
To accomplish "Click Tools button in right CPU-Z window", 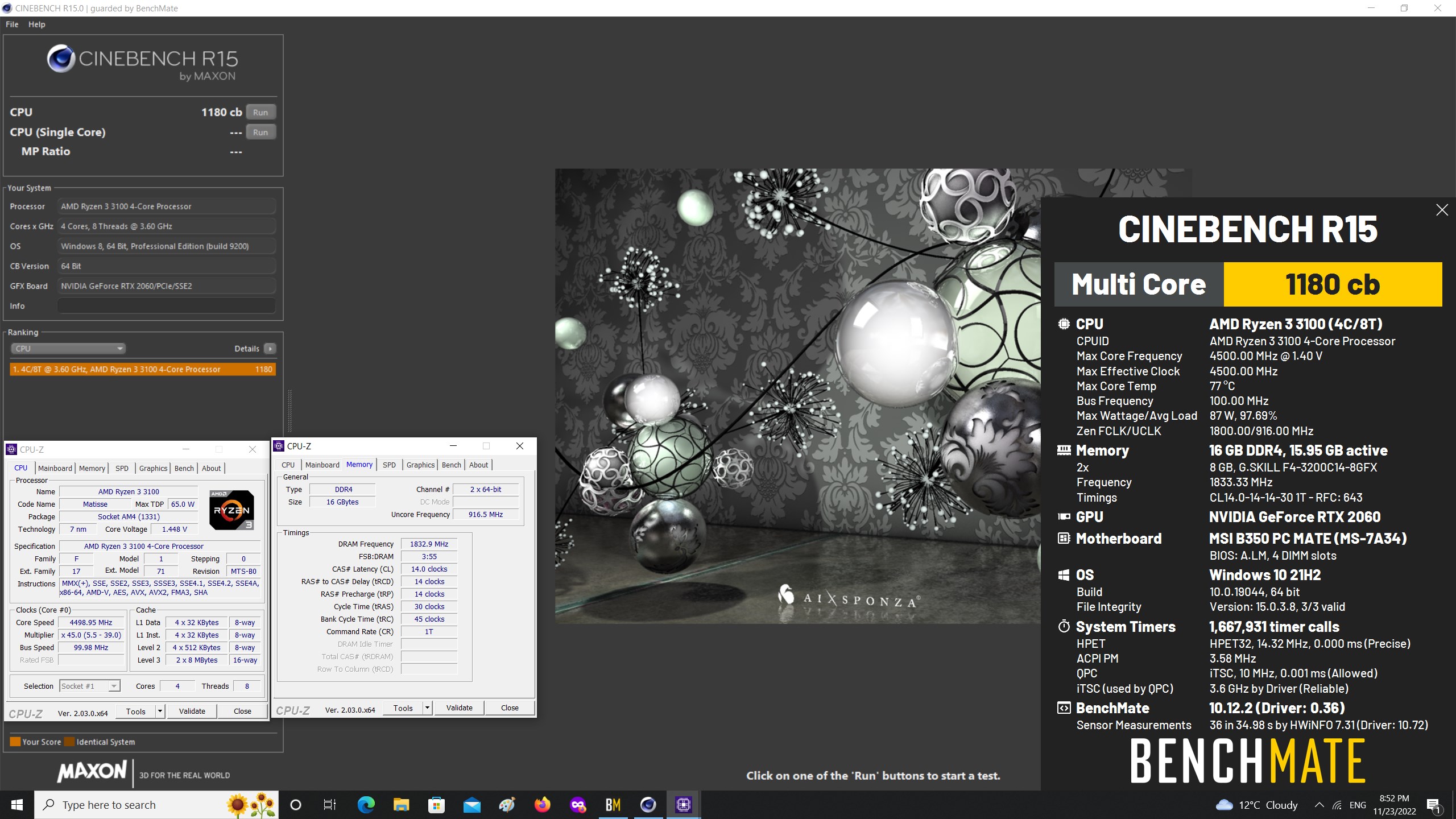I will (x=403, y=708).
